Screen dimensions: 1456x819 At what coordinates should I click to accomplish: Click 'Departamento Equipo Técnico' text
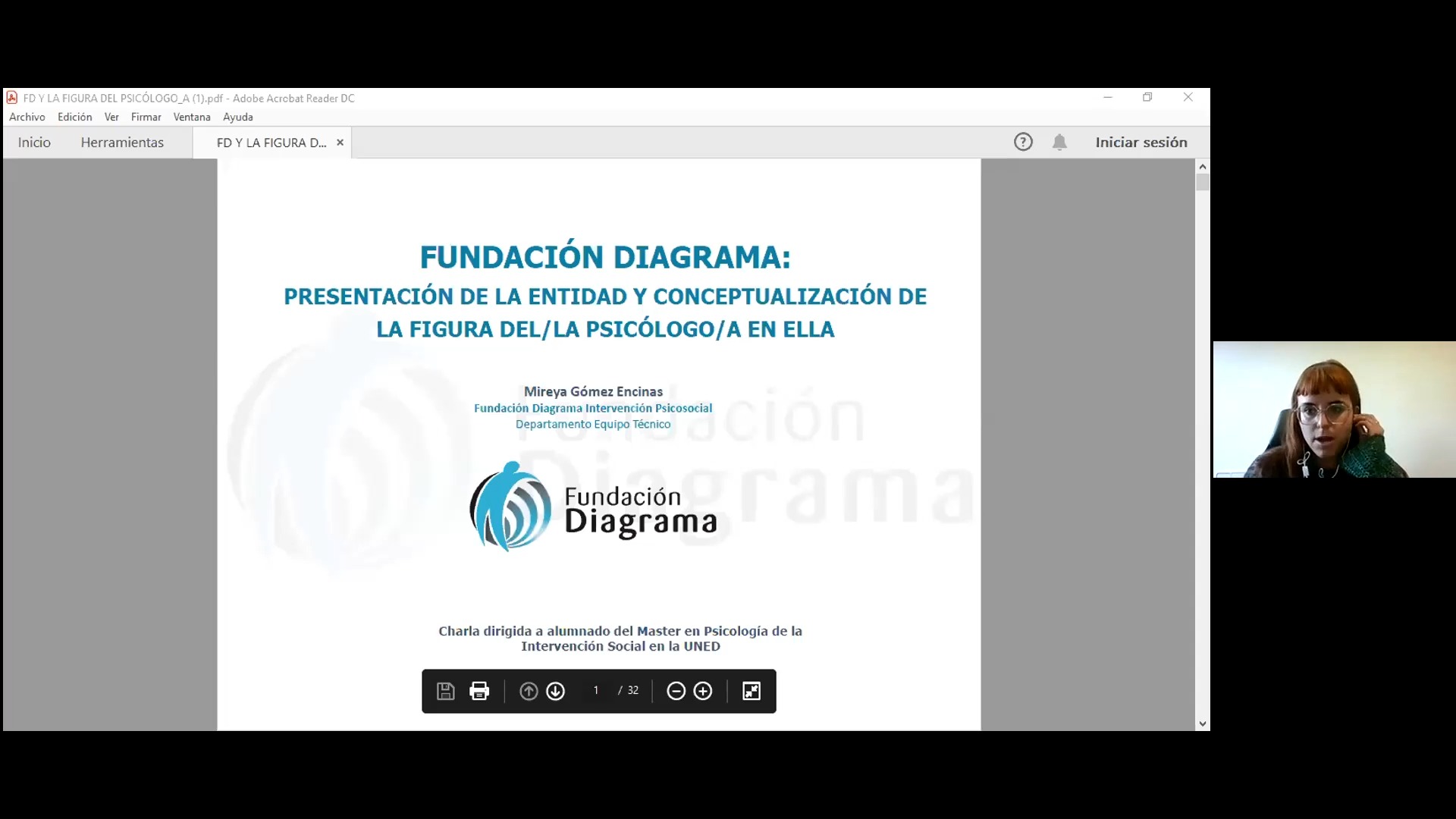593,424
